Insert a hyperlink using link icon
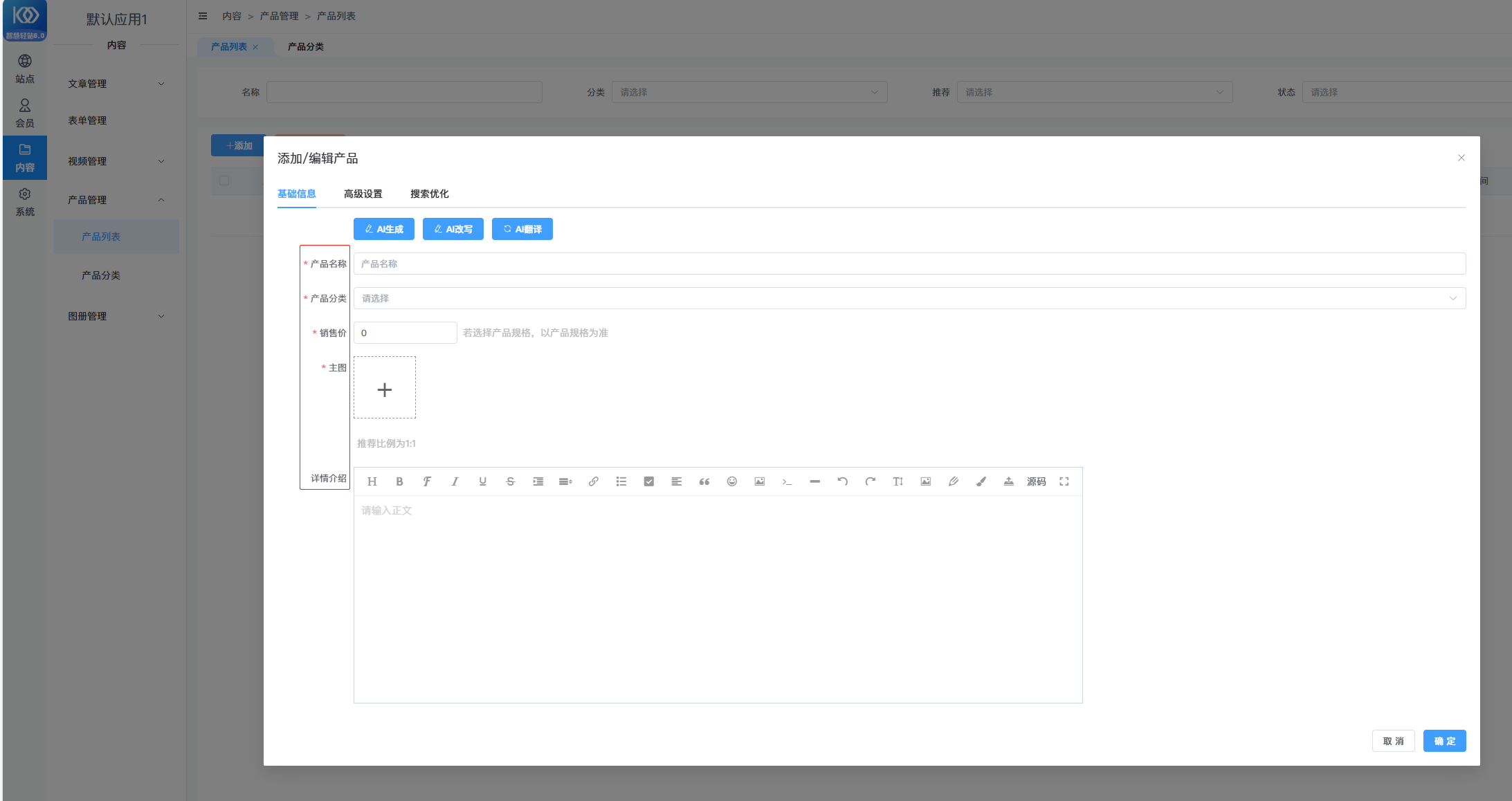The height and width of the screenshot is (801, 1512). pos(593,481)
